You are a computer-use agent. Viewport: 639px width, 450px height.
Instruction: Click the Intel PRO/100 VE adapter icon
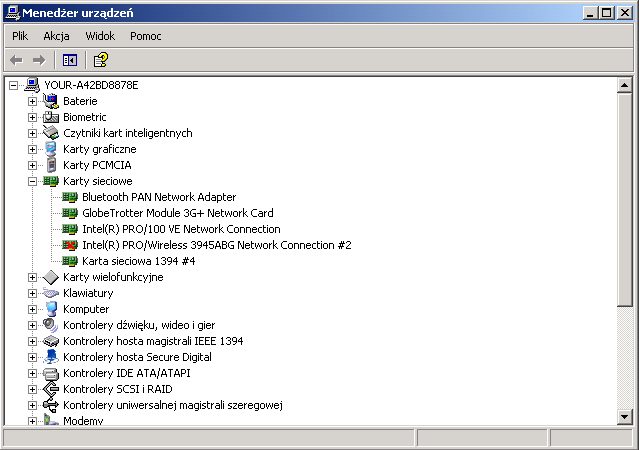(70, 229)
